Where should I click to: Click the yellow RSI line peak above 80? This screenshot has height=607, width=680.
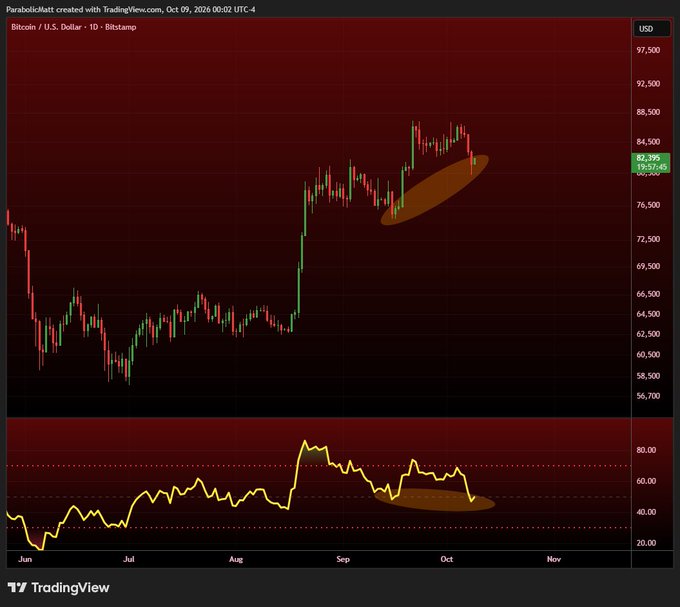tap(304, 441)
